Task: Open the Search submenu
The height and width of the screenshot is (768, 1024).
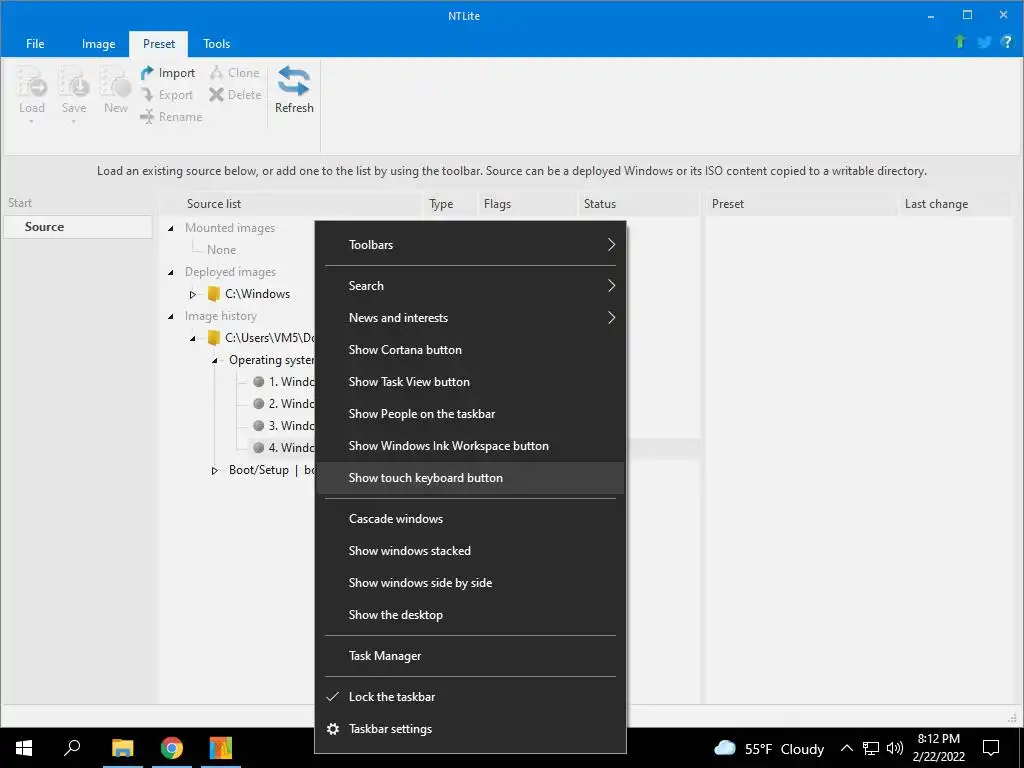Action: click(x=470, y=286)
